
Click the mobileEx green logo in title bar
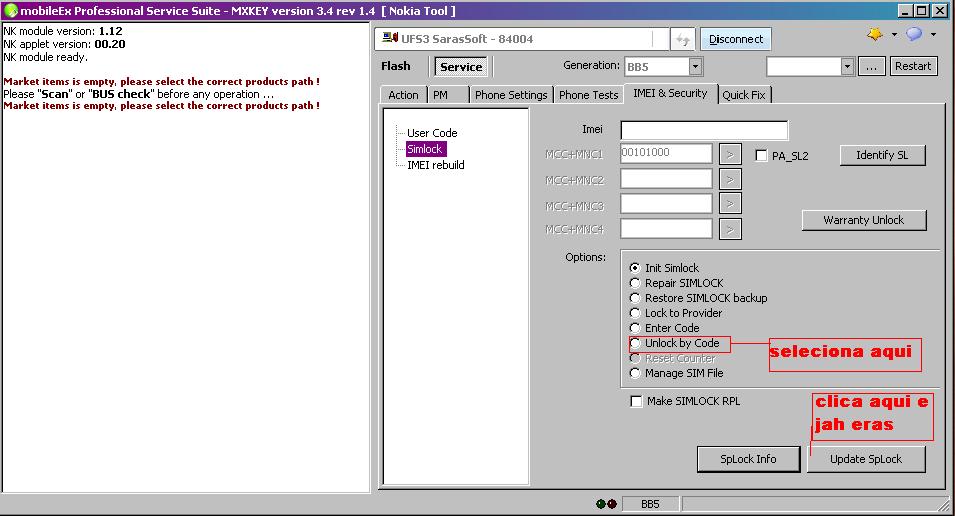click(x=10, y=11)
